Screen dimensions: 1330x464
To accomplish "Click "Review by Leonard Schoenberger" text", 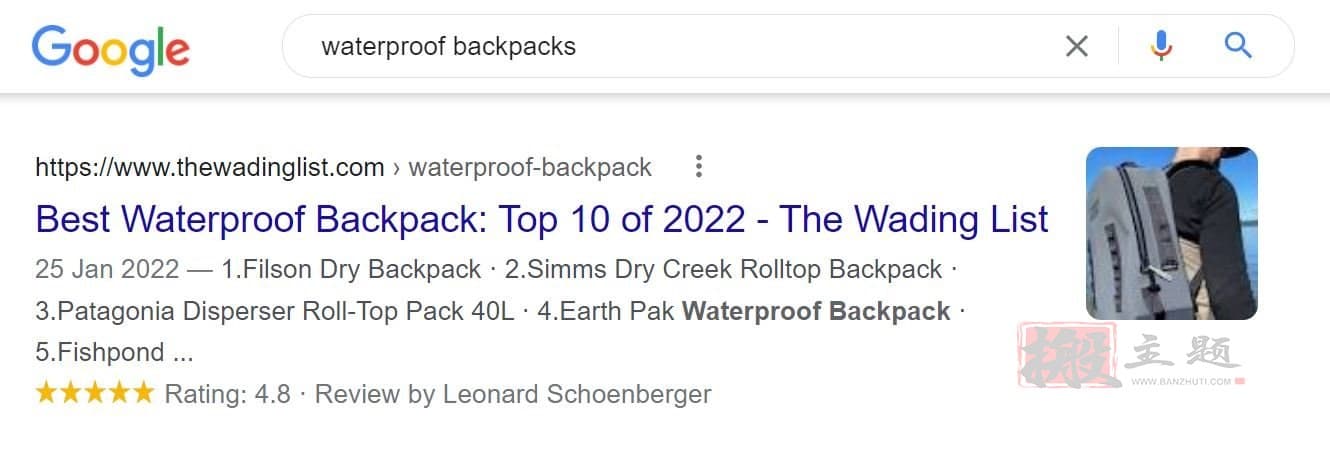I will (x=513, y=394).
